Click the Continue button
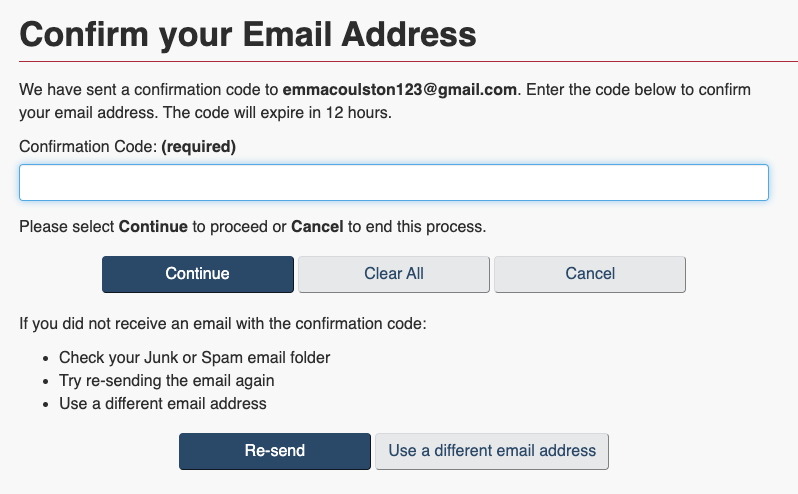Image resolution: width=798 pixels, height=494 pixels. pos(197,274)
